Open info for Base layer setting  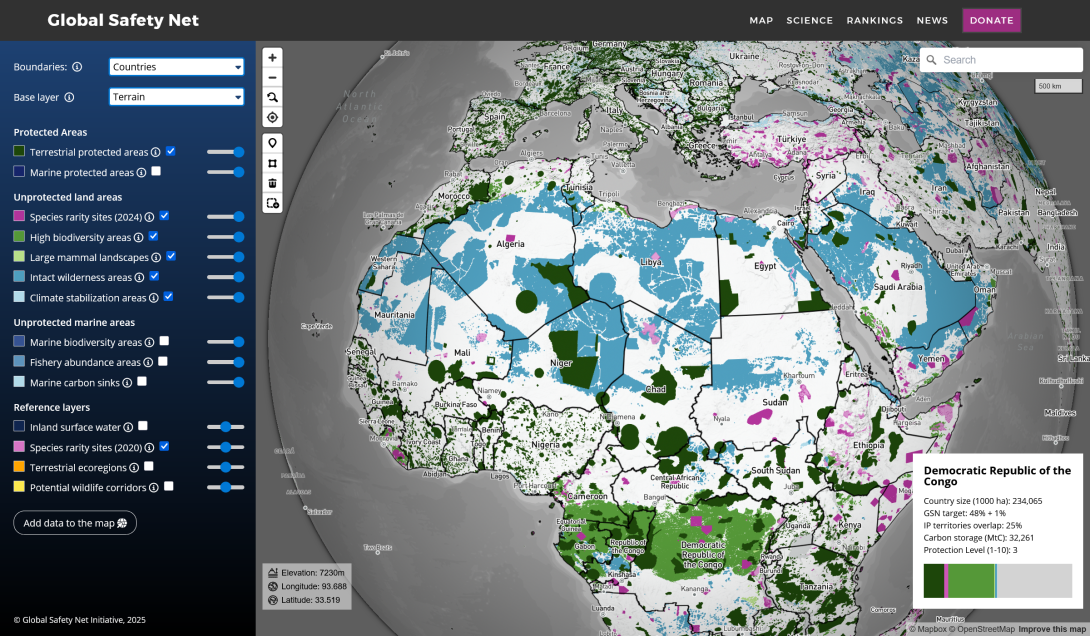point(70,97)
